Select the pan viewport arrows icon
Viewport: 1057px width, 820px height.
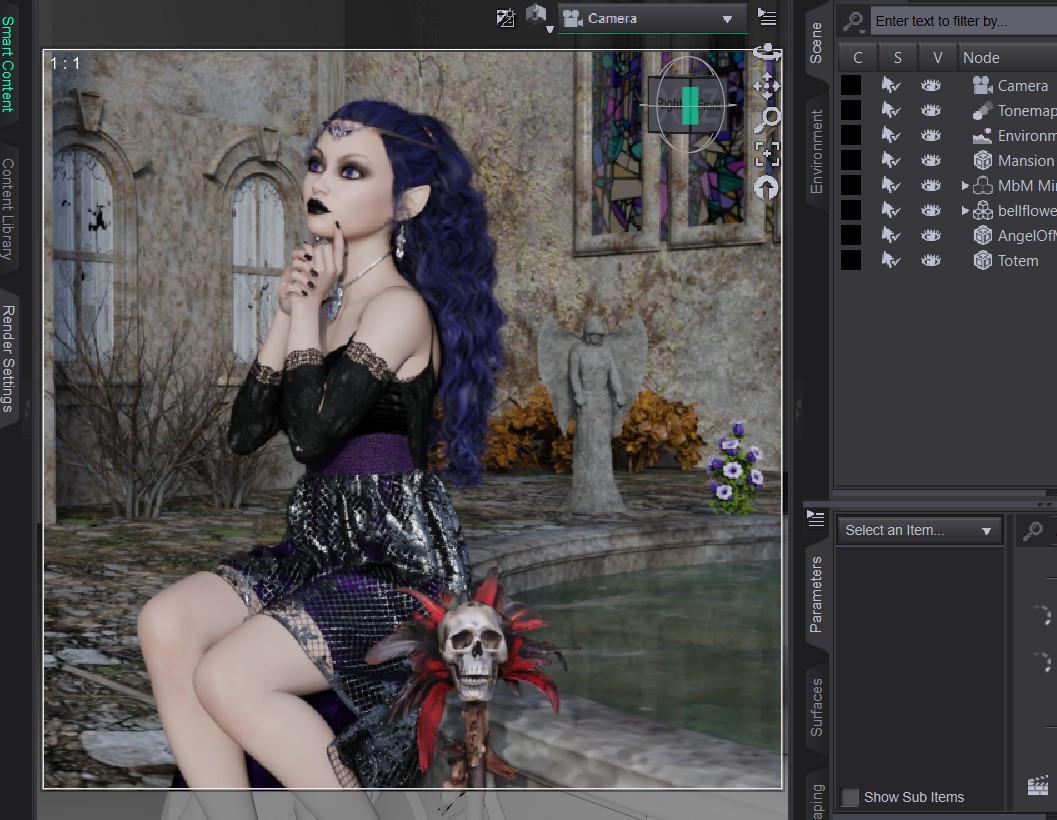[766, 86]
